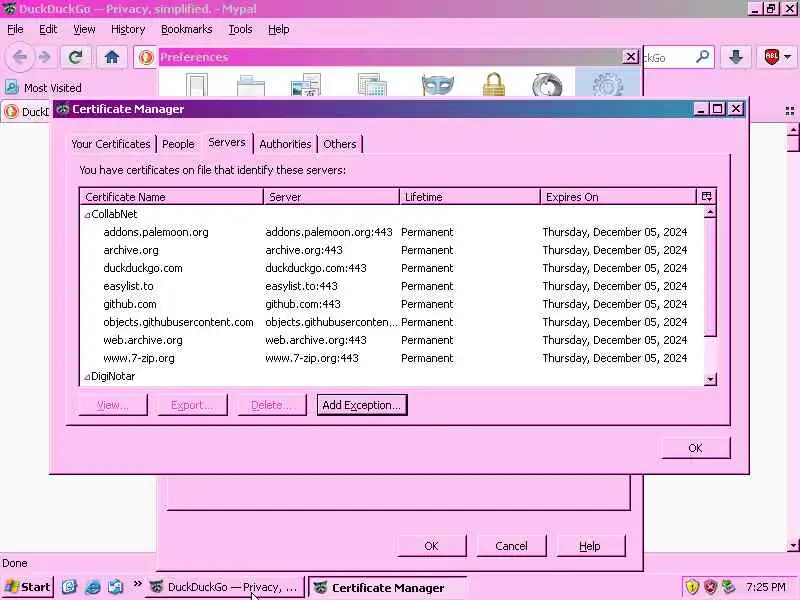Viewport: 800px width, 600px height.
Task: Open the Edit menu
Action: (x=48, y=30)
